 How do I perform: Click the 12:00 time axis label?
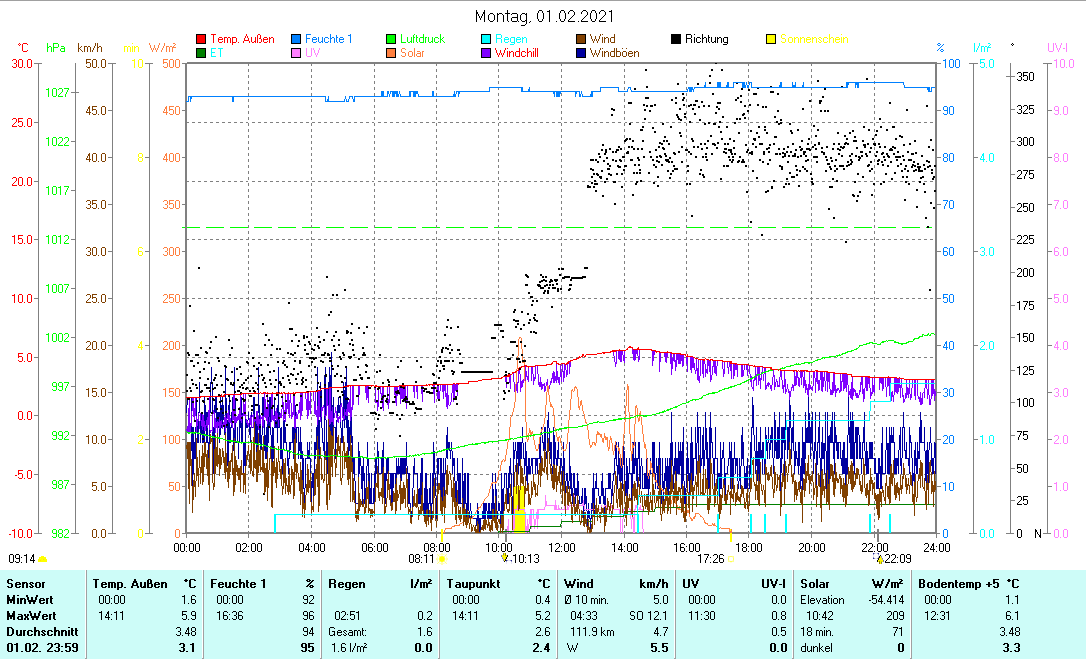coord(562,547)
